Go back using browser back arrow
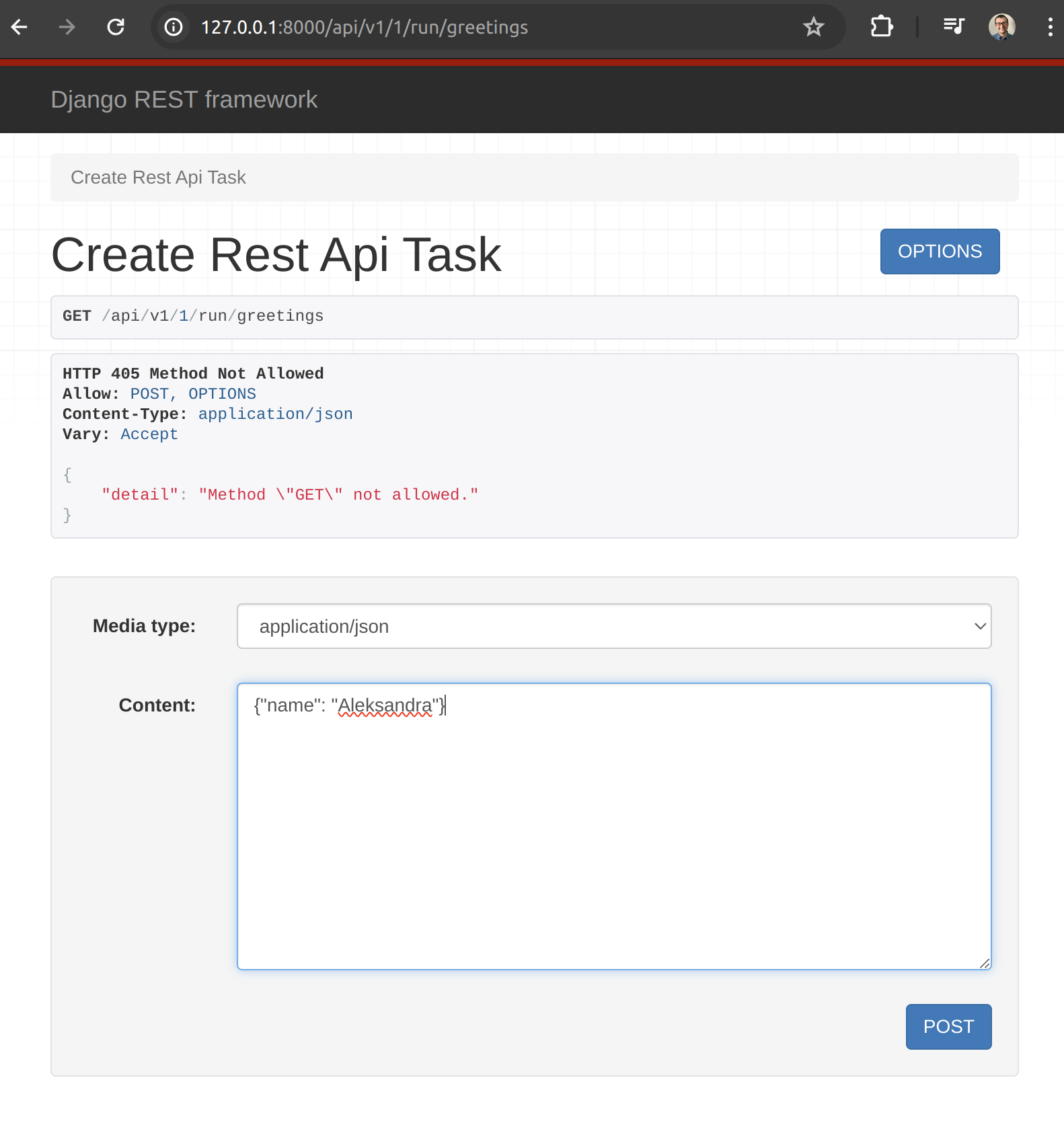This screenshot has height=1123, width=1064. coord(19,27)
